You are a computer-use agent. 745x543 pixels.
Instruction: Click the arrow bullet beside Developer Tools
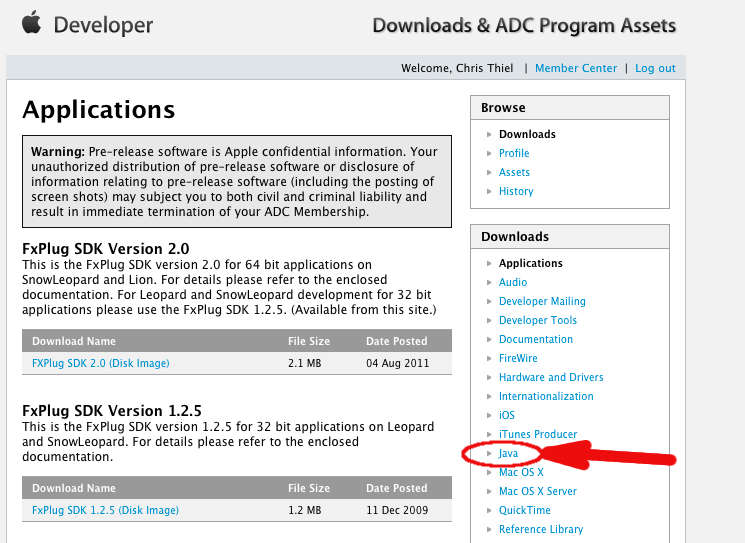click(489, 320)
